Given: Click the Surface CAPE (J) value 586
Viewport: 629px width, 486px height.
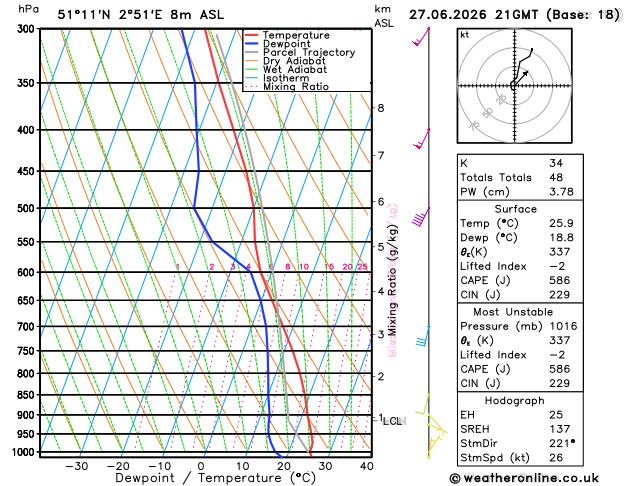Looking at the screenshot, I should [x=560, y=281].
